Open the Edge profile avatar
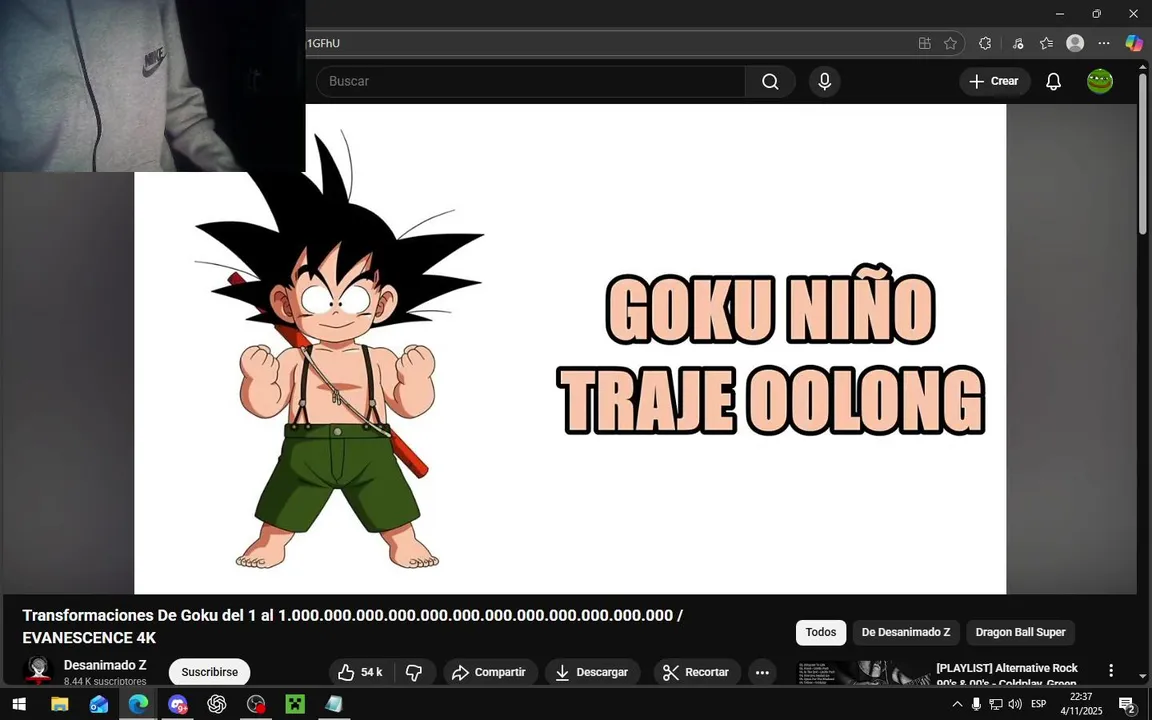The height and width of the screenshot is (720, 1152). tap(1075, 43)
